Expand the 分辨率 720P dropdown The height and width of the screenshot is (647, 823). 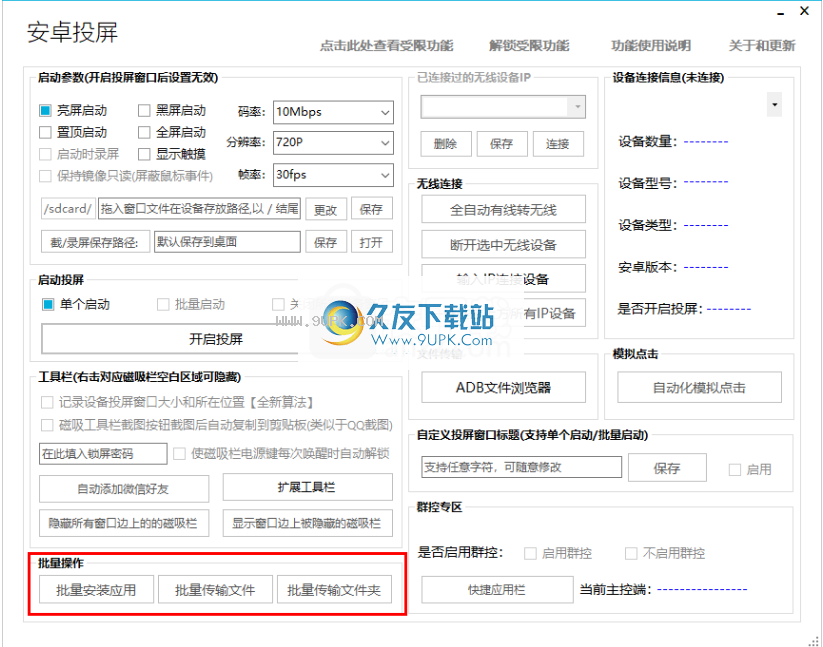(333, 143)
